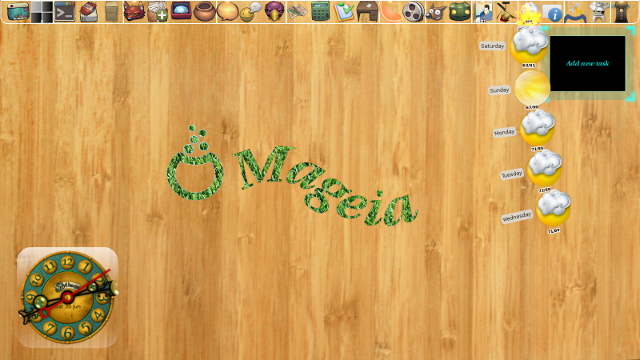
Task: Click the steampunk analog clock widget
Action: pos(68,297)
